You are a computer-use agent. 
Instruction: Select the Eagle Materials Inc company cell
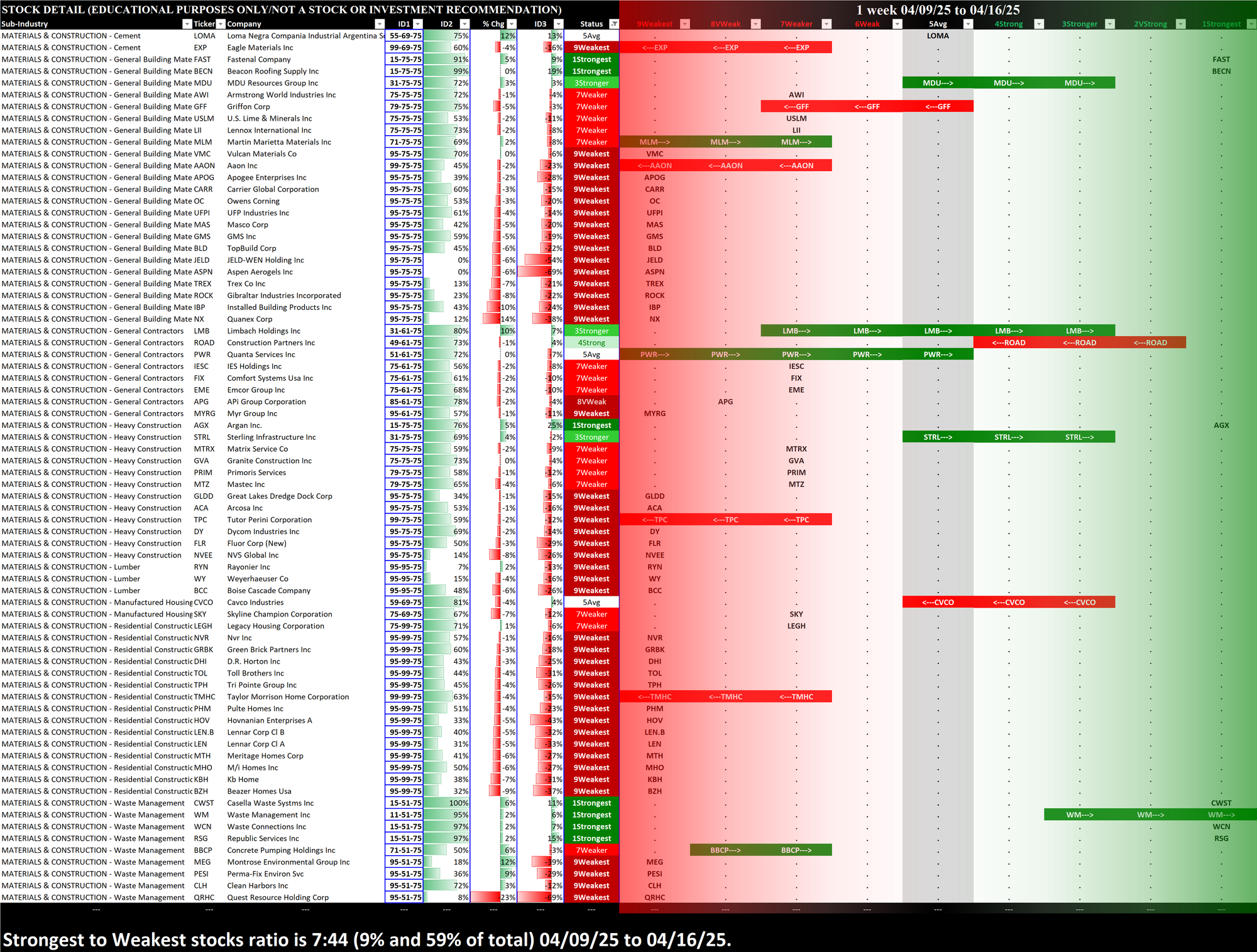(260, 48)
